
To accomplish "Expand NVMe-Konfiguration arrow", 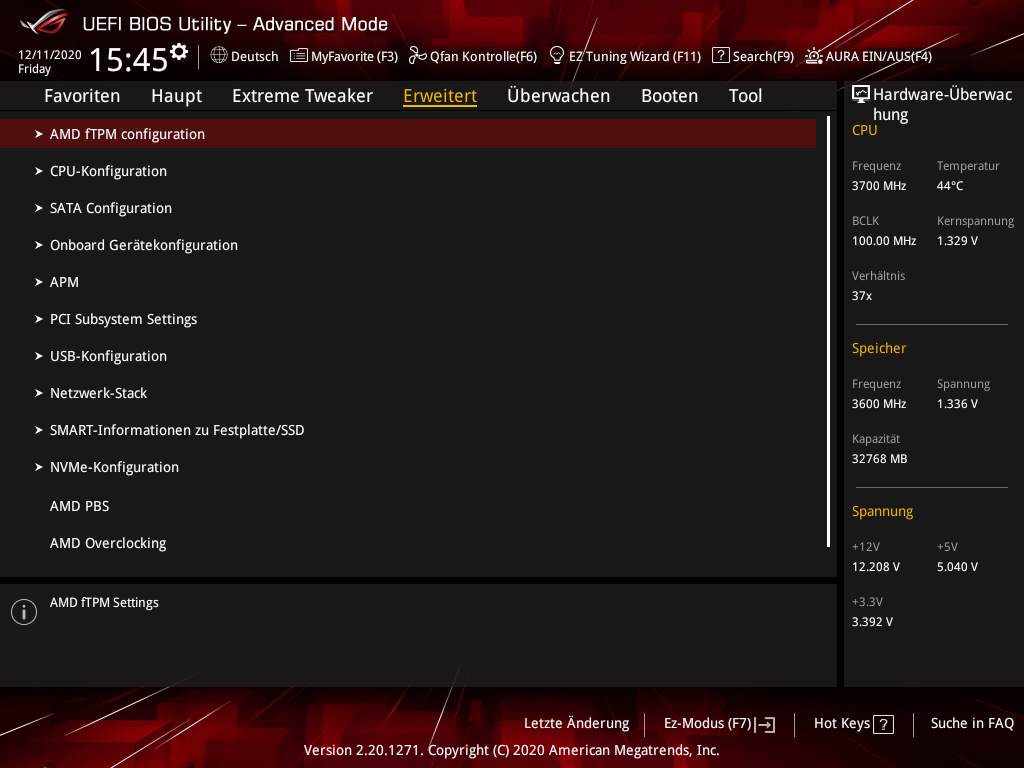I will point(39,467).
